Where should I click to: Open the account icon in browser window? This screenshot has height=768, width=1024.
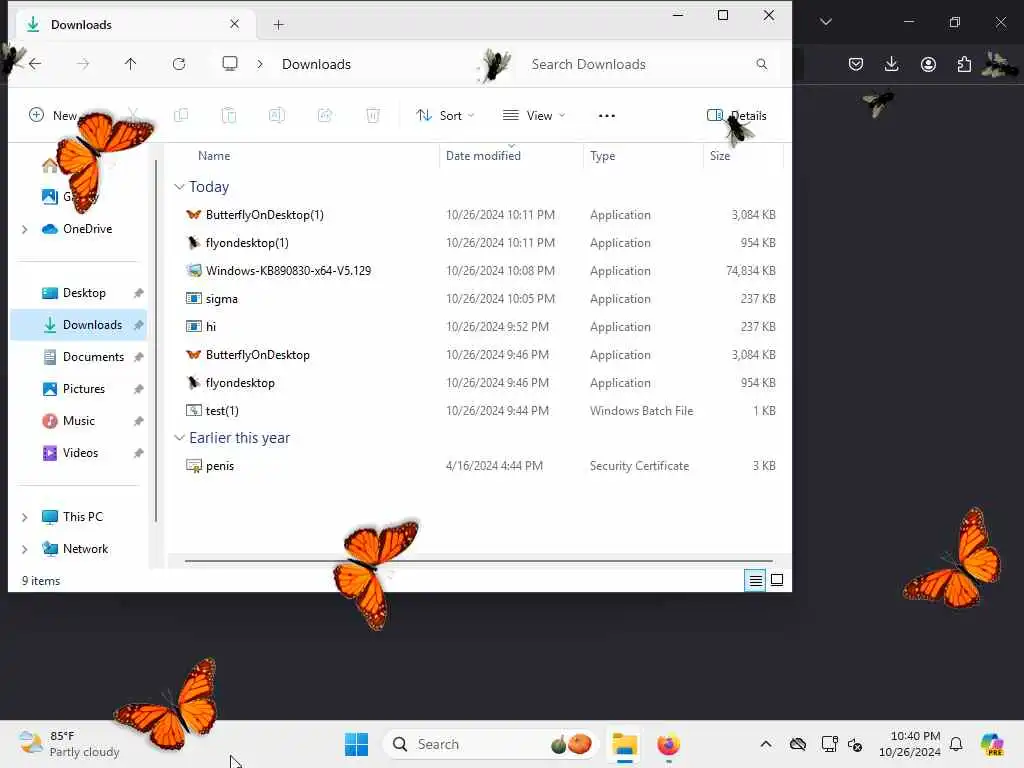coord(928,64)
